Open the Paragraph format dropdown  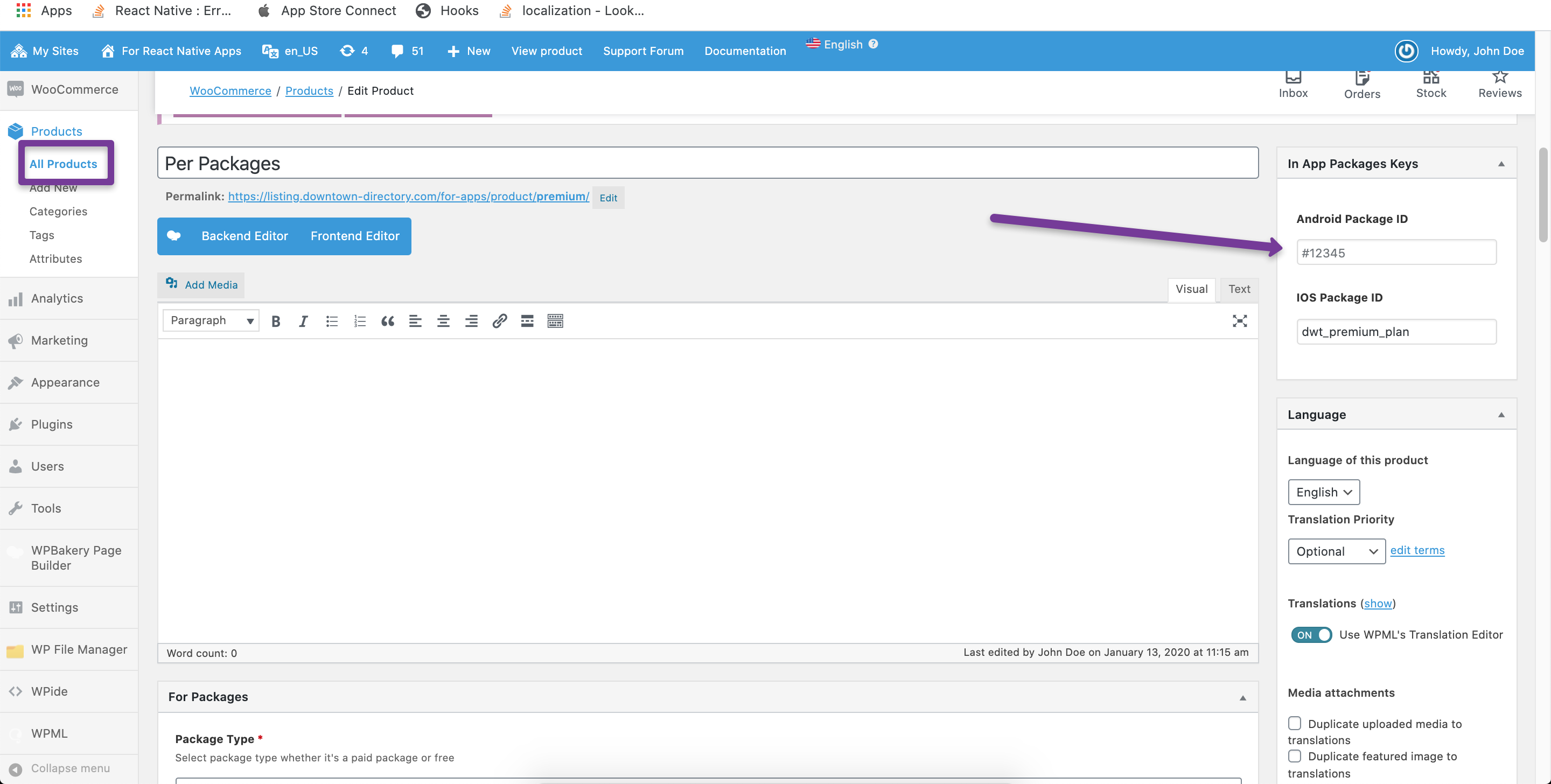coord(211,320)
